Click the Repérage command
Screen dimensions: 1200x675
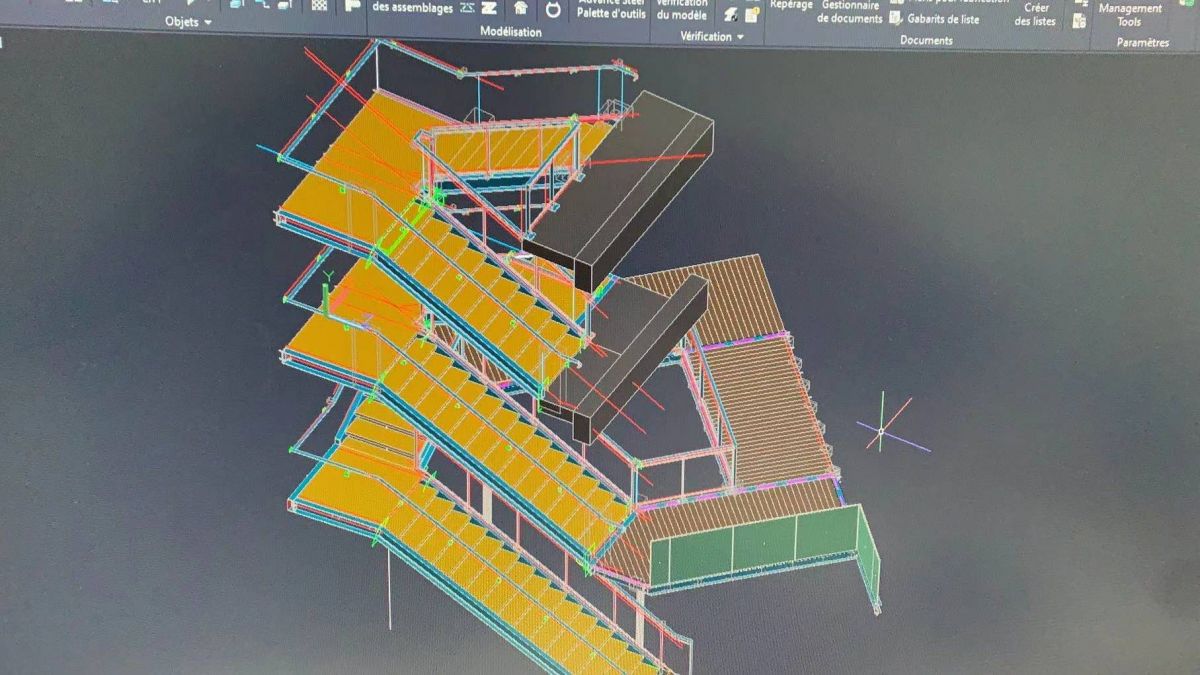click(791, 5)
